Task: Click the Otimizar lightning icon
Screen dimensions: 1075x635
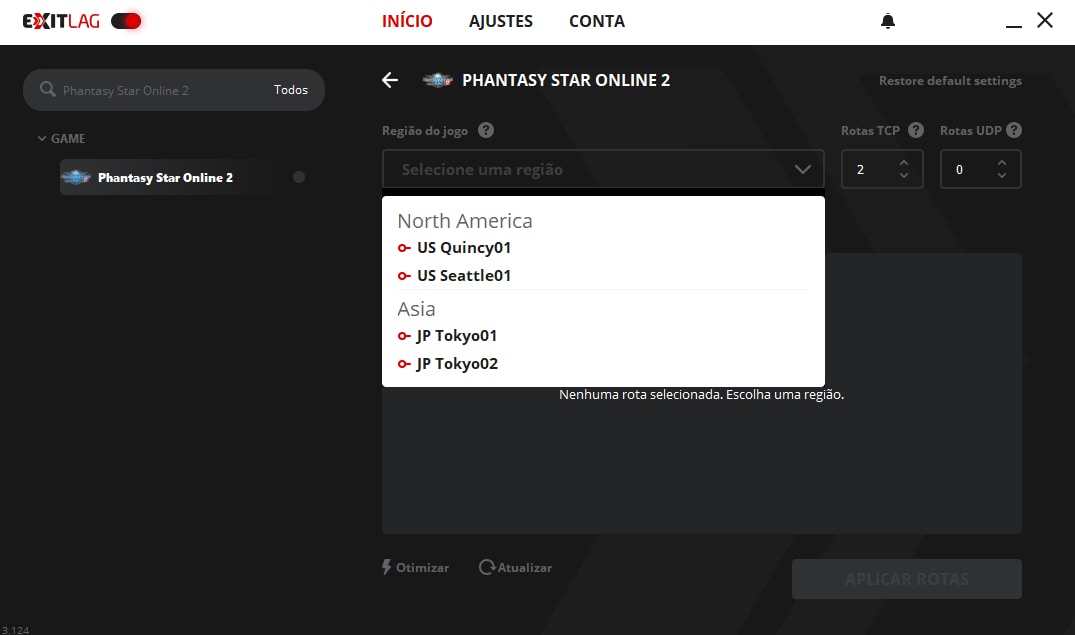Action: [x=387, y=567]
